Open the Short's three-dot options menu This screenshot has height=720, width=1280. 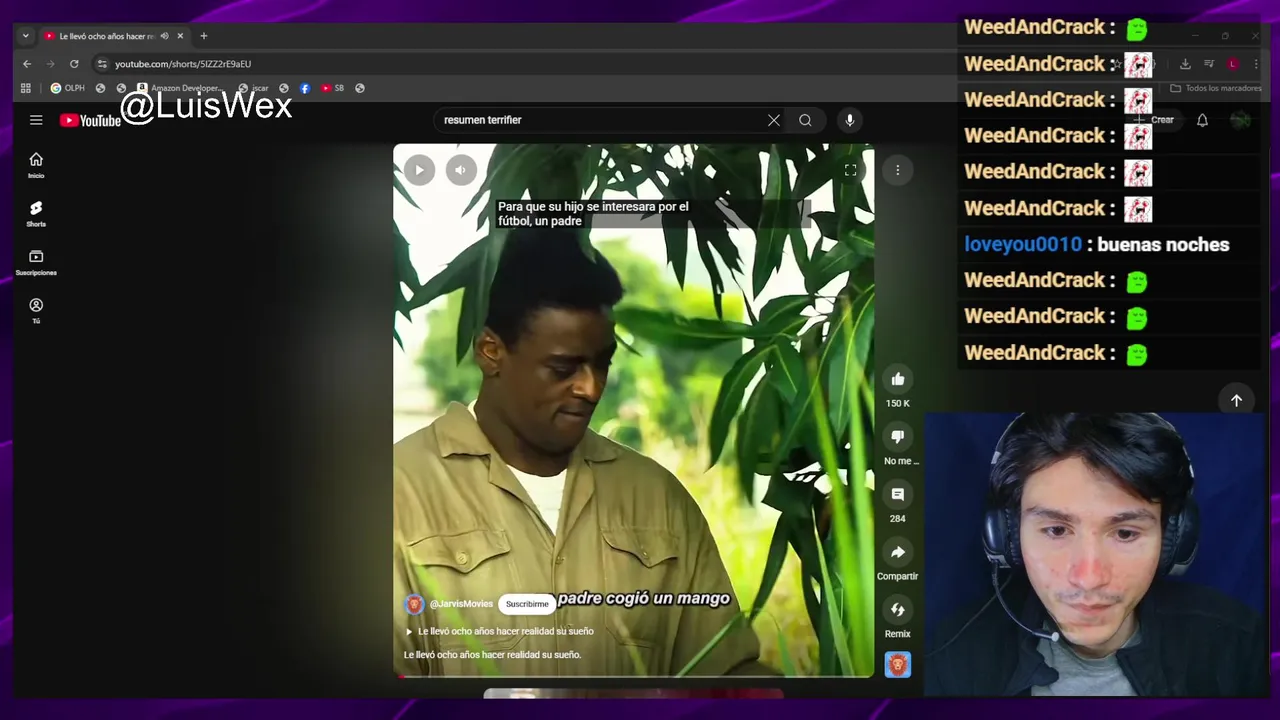[x=898, y=170]
